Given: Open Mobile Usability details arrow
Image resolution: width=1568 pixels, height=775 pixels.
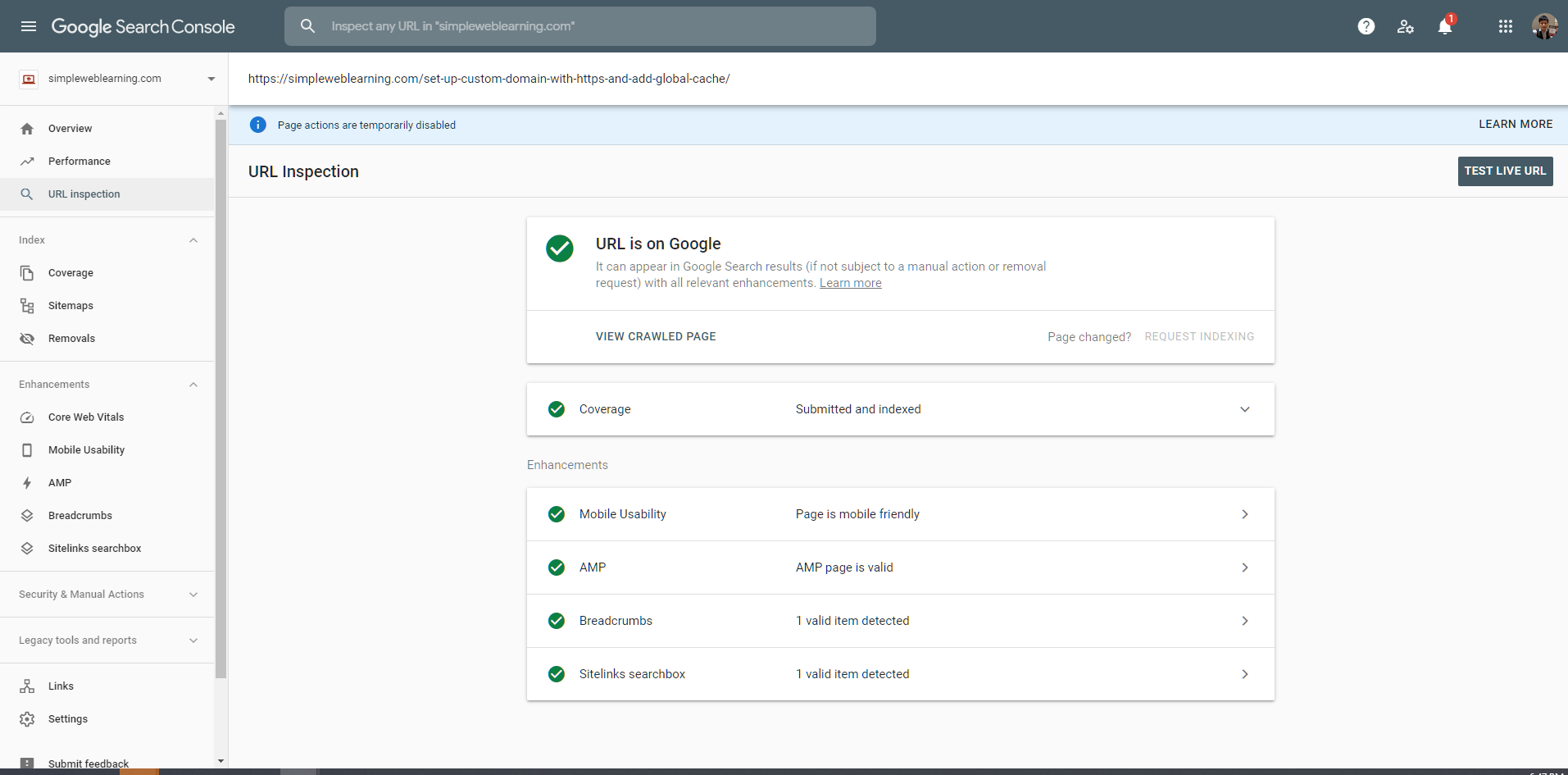Looking at the screenshot, I should tap(1245, 514).
